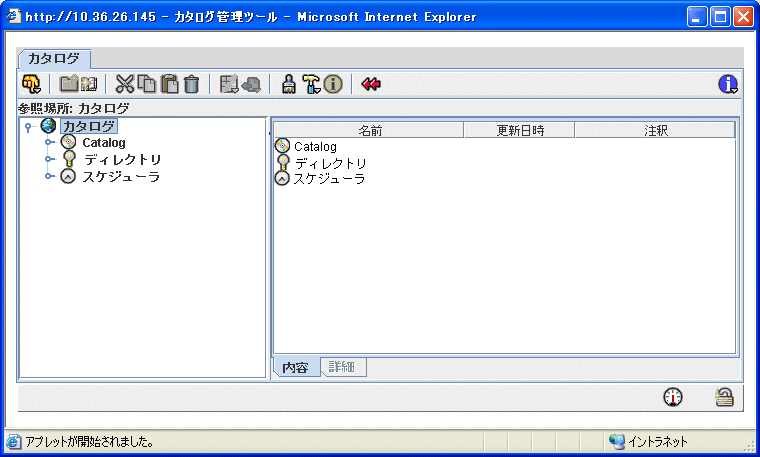Click the grey stacked boxes arrow icon

tap(251, 84)
